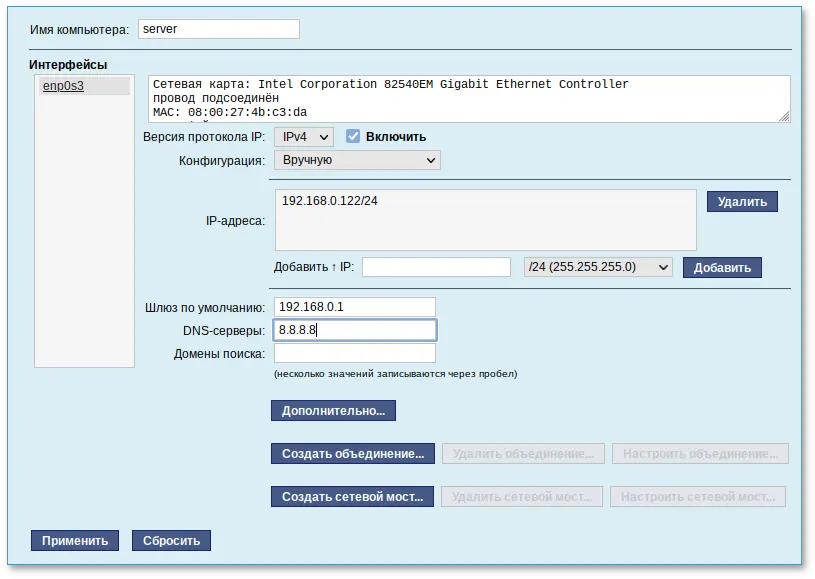Click the empty "Домены поиска" field
The image size is (815, 579).
(x=356, y=352)
